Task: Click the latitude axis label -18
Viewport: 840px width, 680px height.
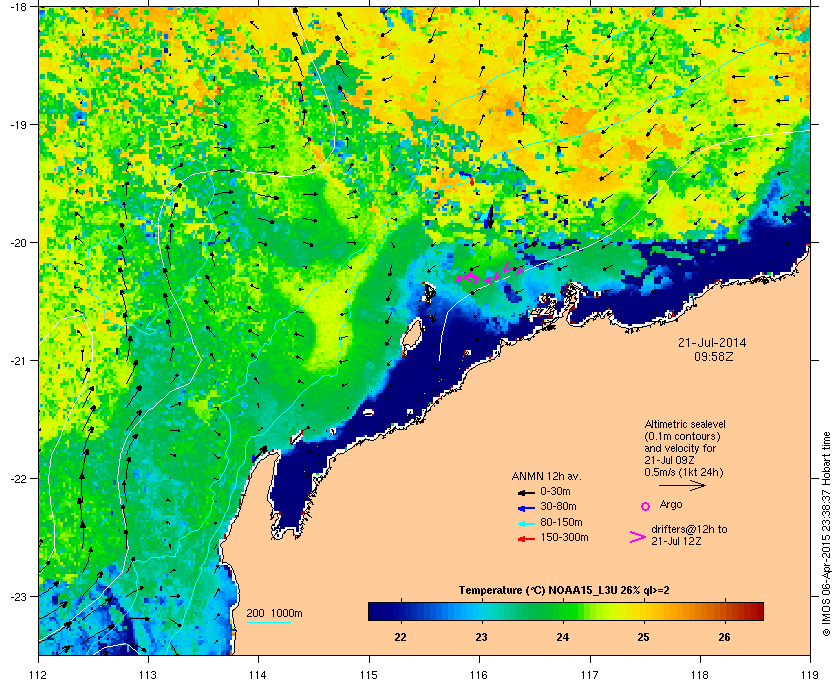Action: 18,7
